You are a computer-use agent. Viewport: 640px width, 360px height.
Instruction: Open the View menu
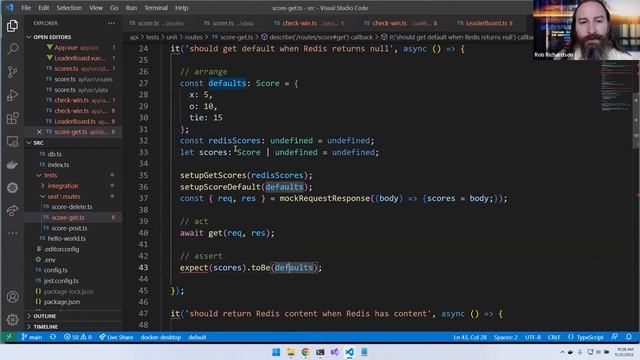point(96,8)
